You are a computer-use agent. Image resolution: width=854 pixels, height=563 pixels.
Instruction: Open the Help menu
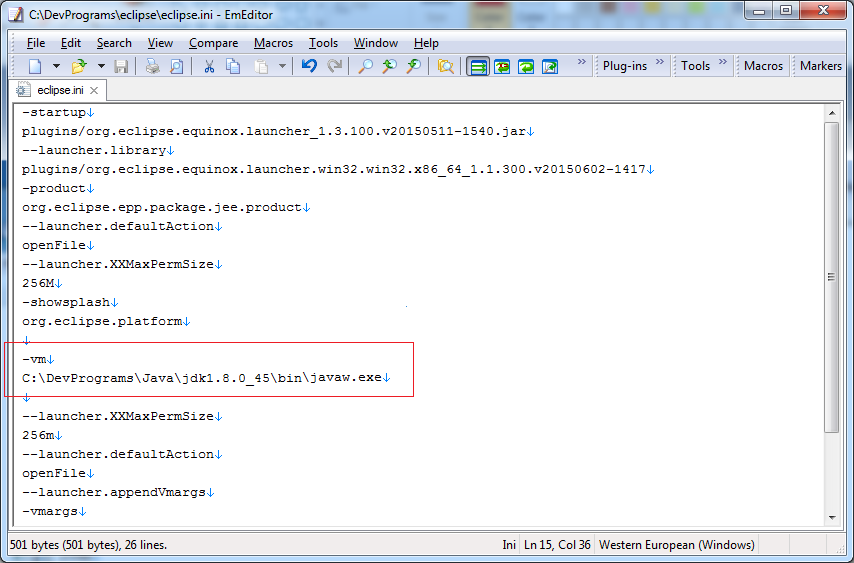click(426, 43)
